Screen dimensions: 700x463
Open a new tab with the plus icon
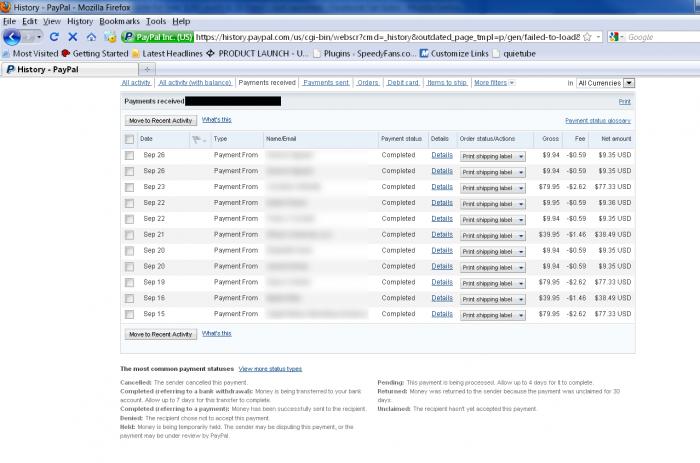tap(147, 69)
